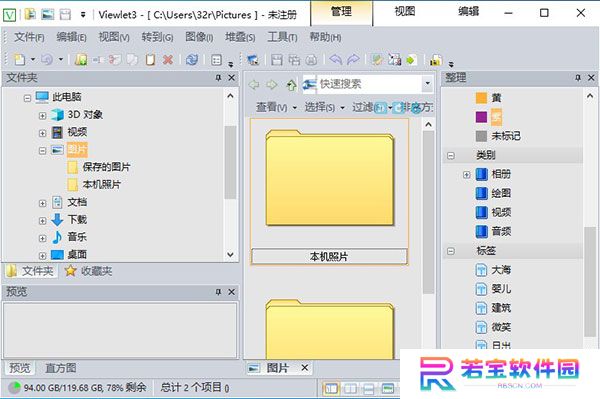Click the quick search field icon
Viewport: 600px width, 399px height.
coord(310,84)
